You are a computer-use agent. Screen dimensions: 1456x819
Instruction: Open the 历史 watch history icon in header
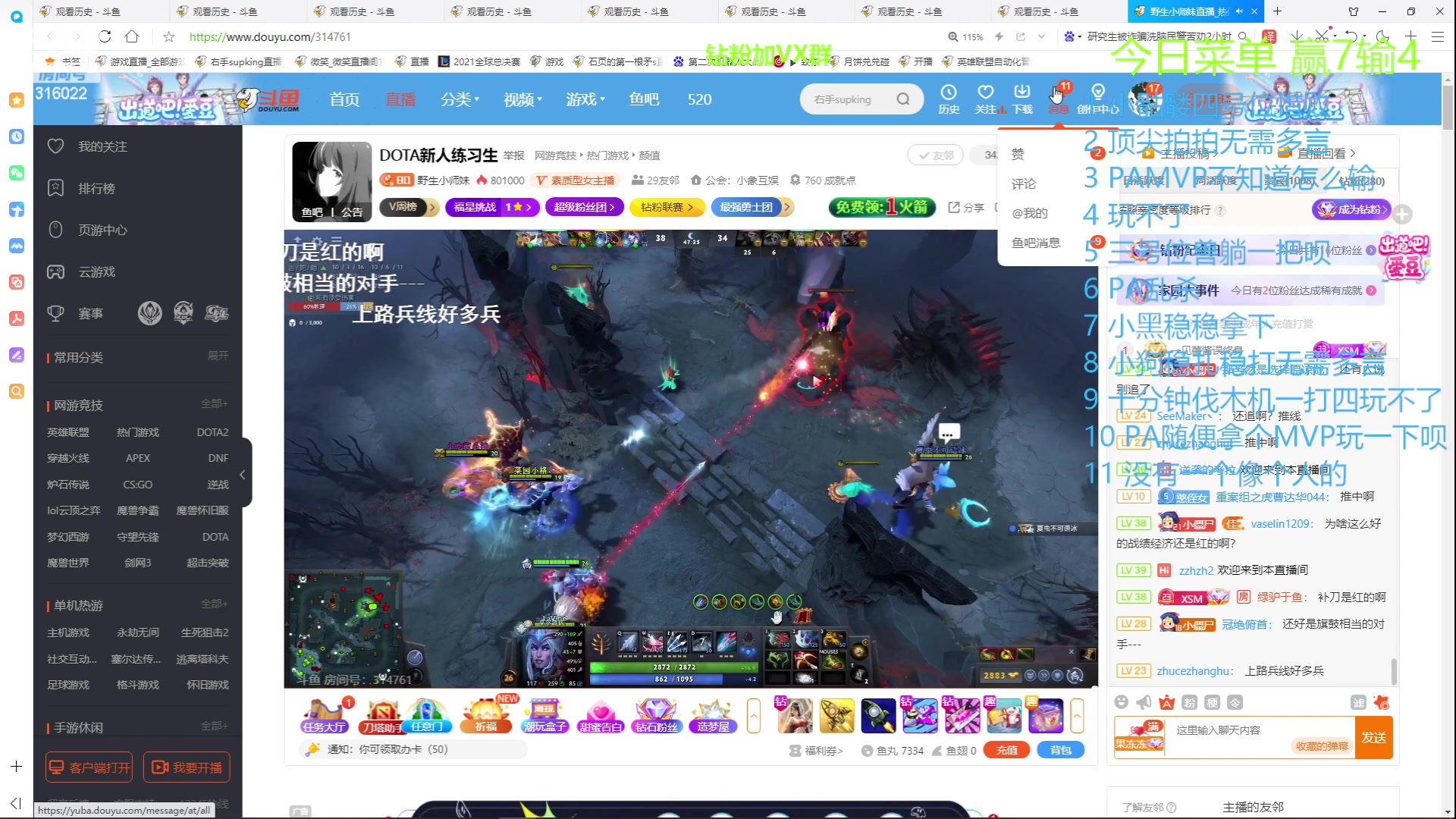pos(948,99)
